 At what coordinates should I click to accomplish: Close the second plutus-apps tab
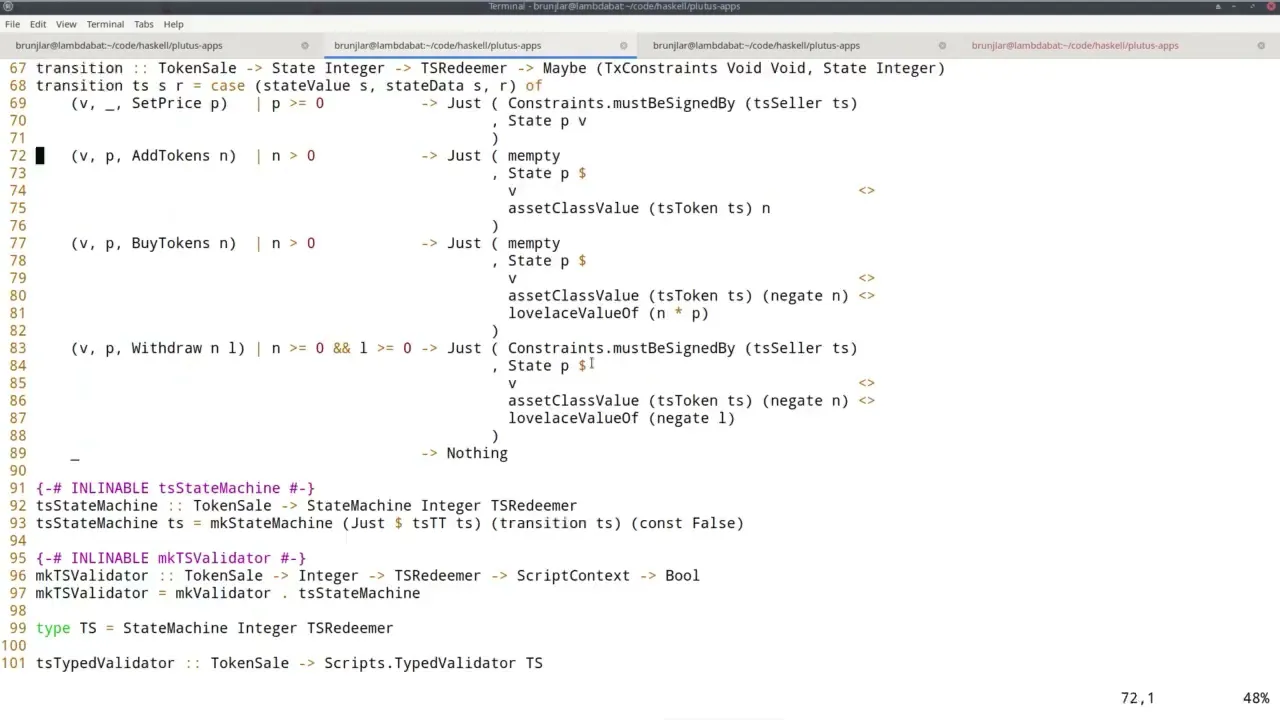pos(623,45)
